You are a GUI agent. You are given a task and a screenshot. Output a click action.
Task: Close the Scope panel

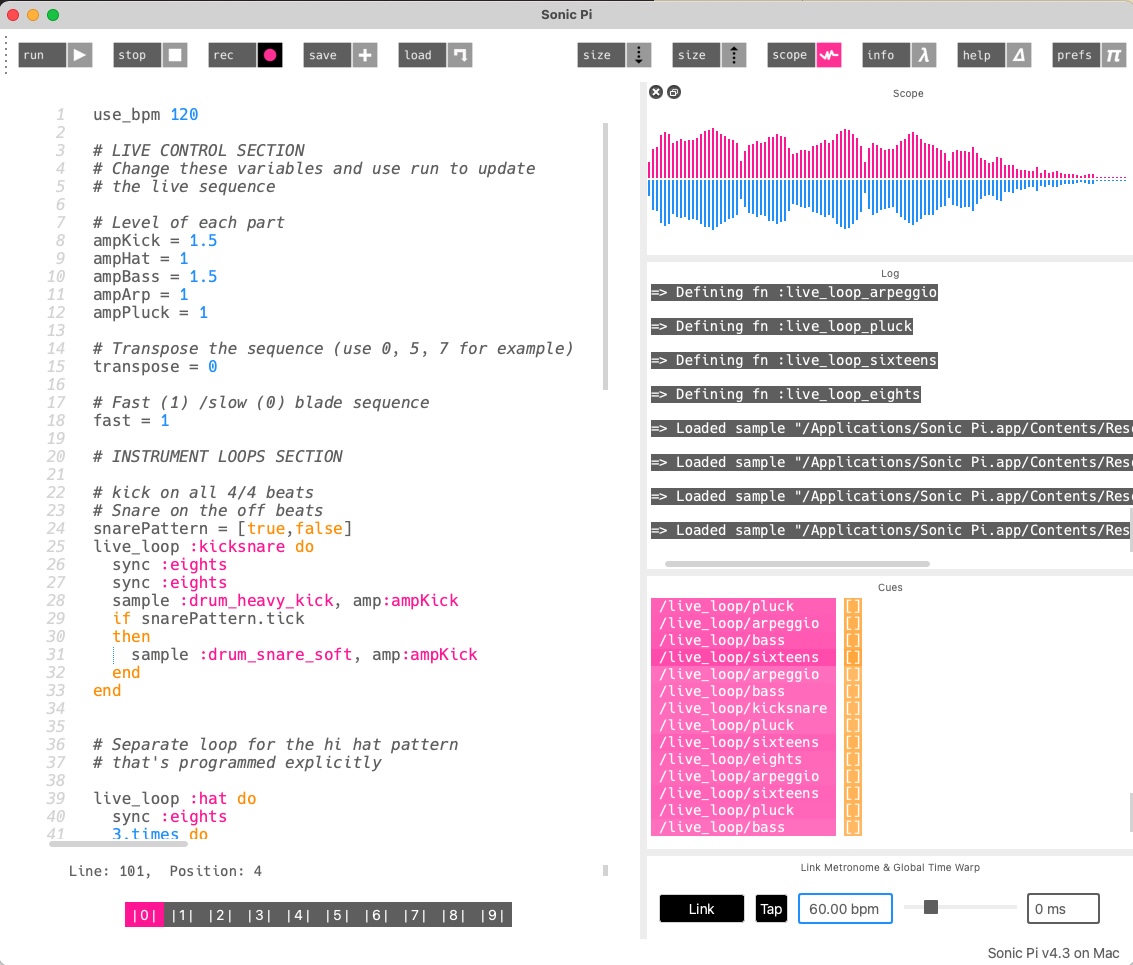click(655, 92)
